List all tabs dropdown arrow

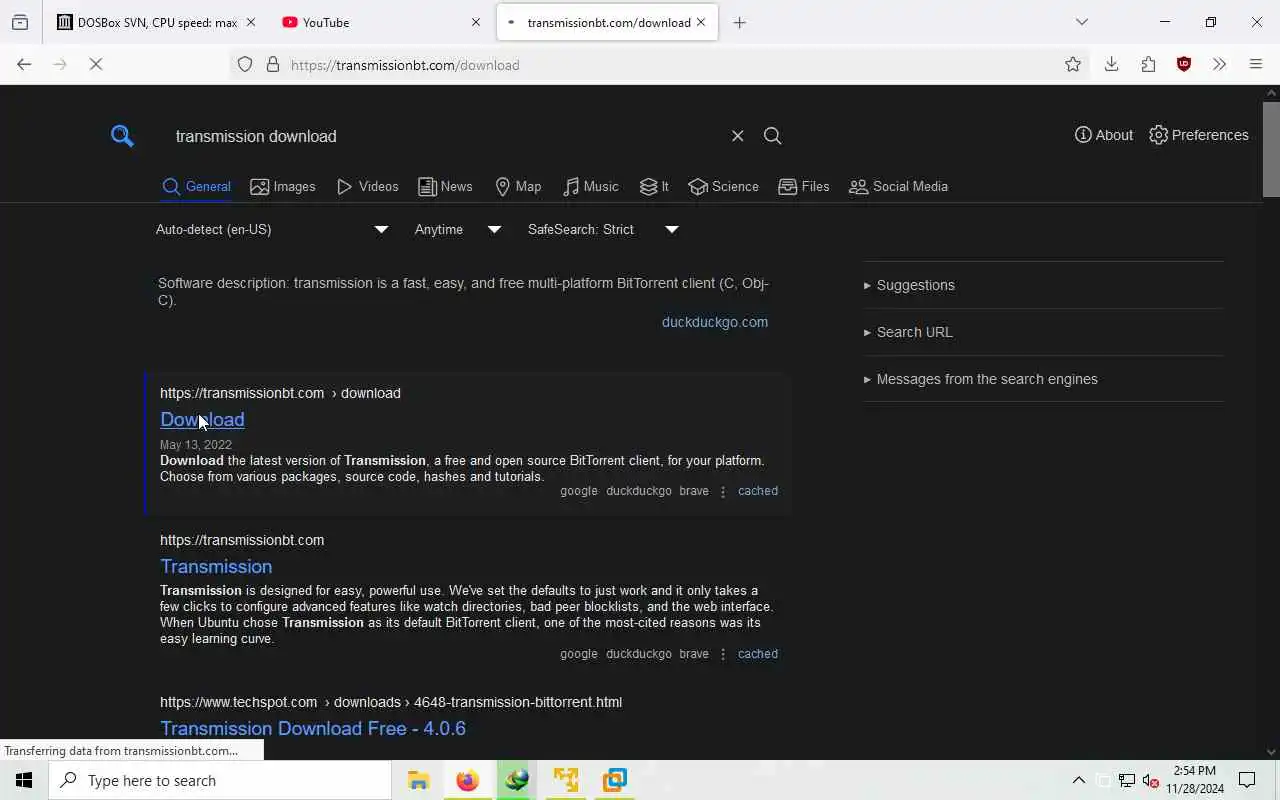click(1081, 22)
